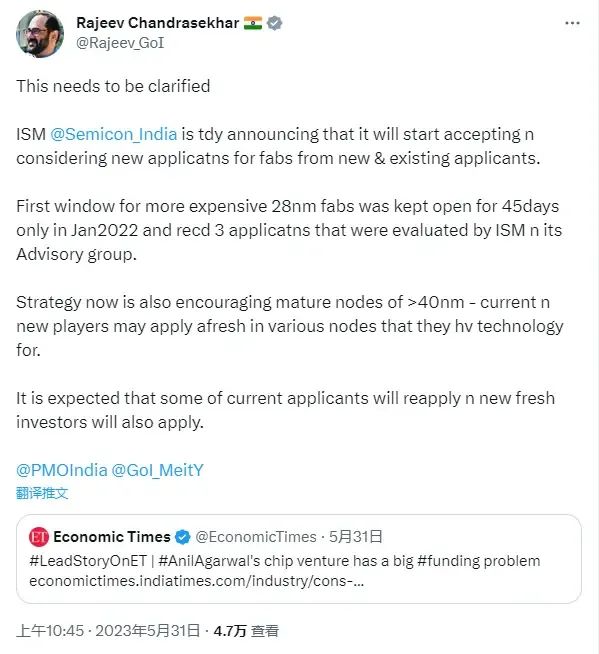Click Rajeev Chandrasekhar's profile picture
Screen dimensions: 599x654
[x=40, y=34]
